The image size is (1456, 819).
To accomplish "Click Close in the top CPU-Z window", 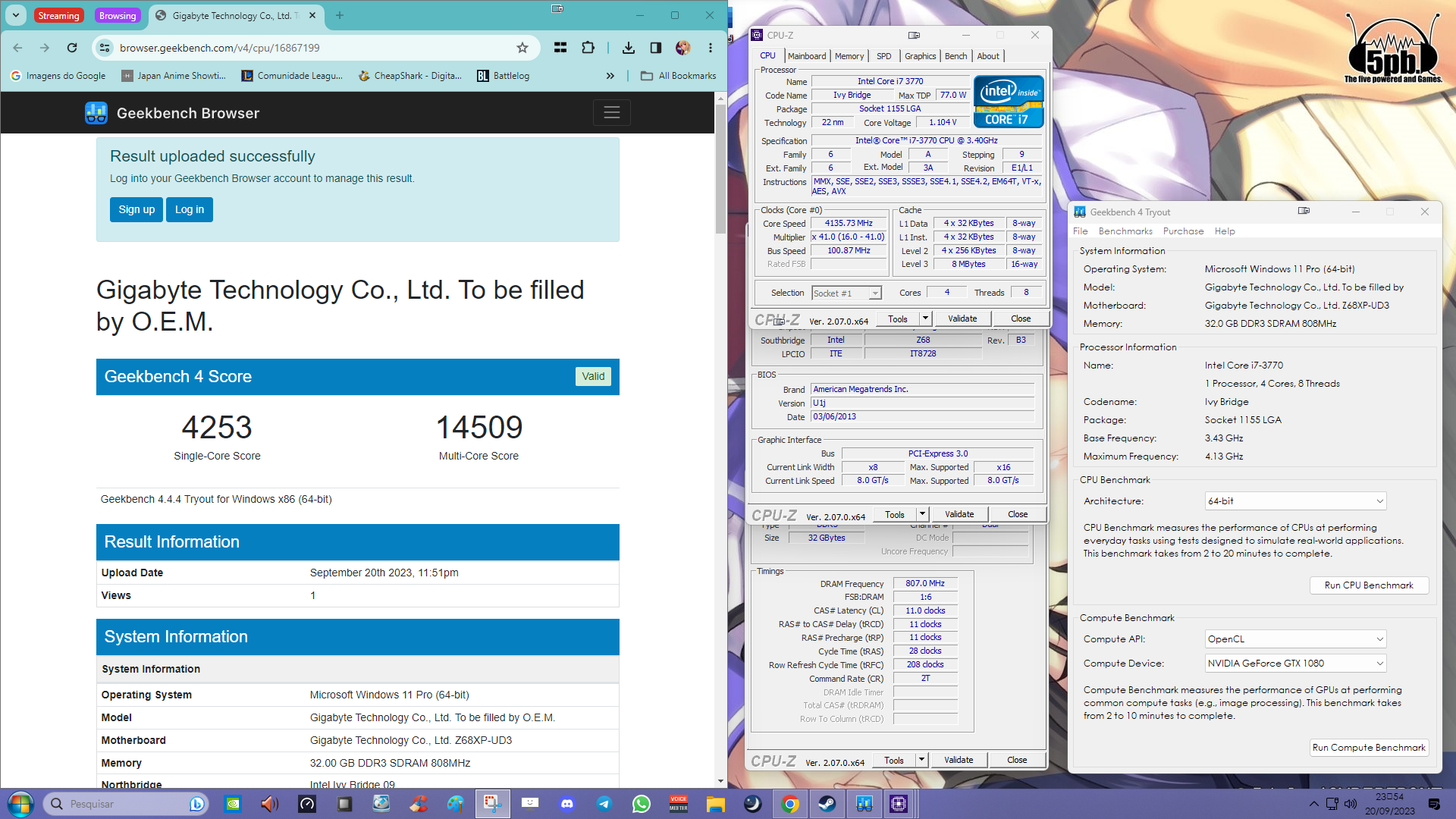I will pos(1021,319).
